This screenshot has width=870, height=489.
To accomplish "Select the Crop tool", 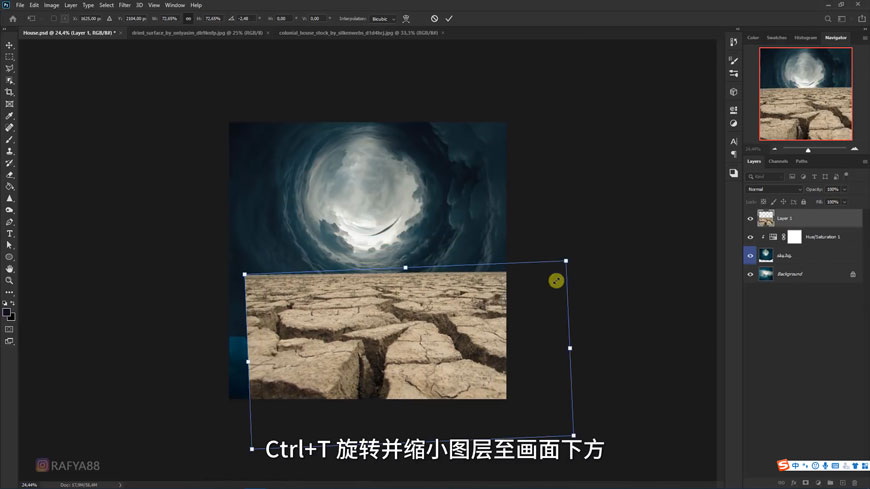I will (x=10, y=92).
